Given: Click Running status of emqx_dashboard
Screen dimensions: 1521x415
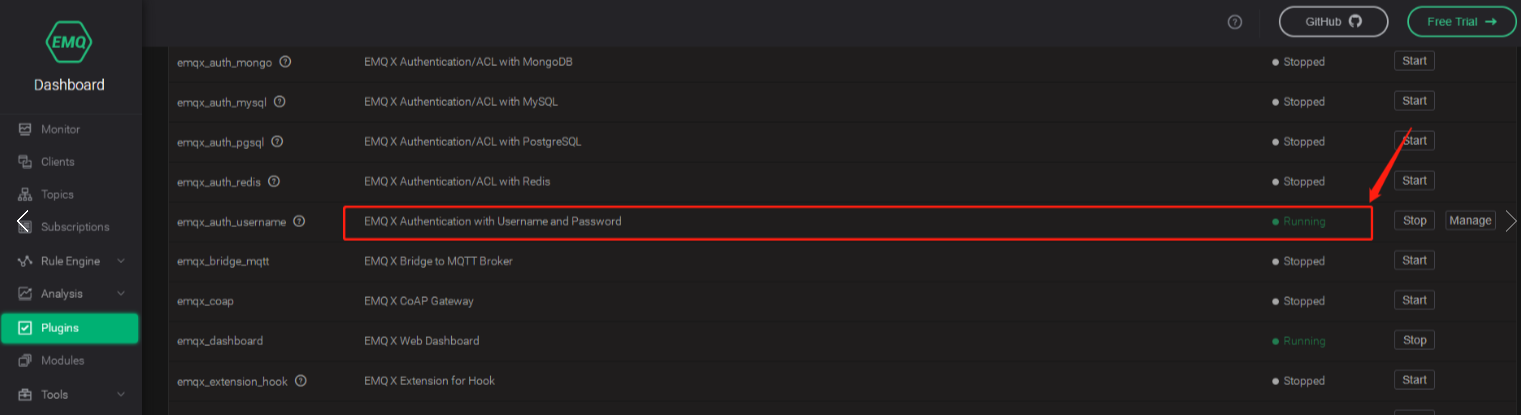Looking at the screenshot, I should coord(1299,341).
